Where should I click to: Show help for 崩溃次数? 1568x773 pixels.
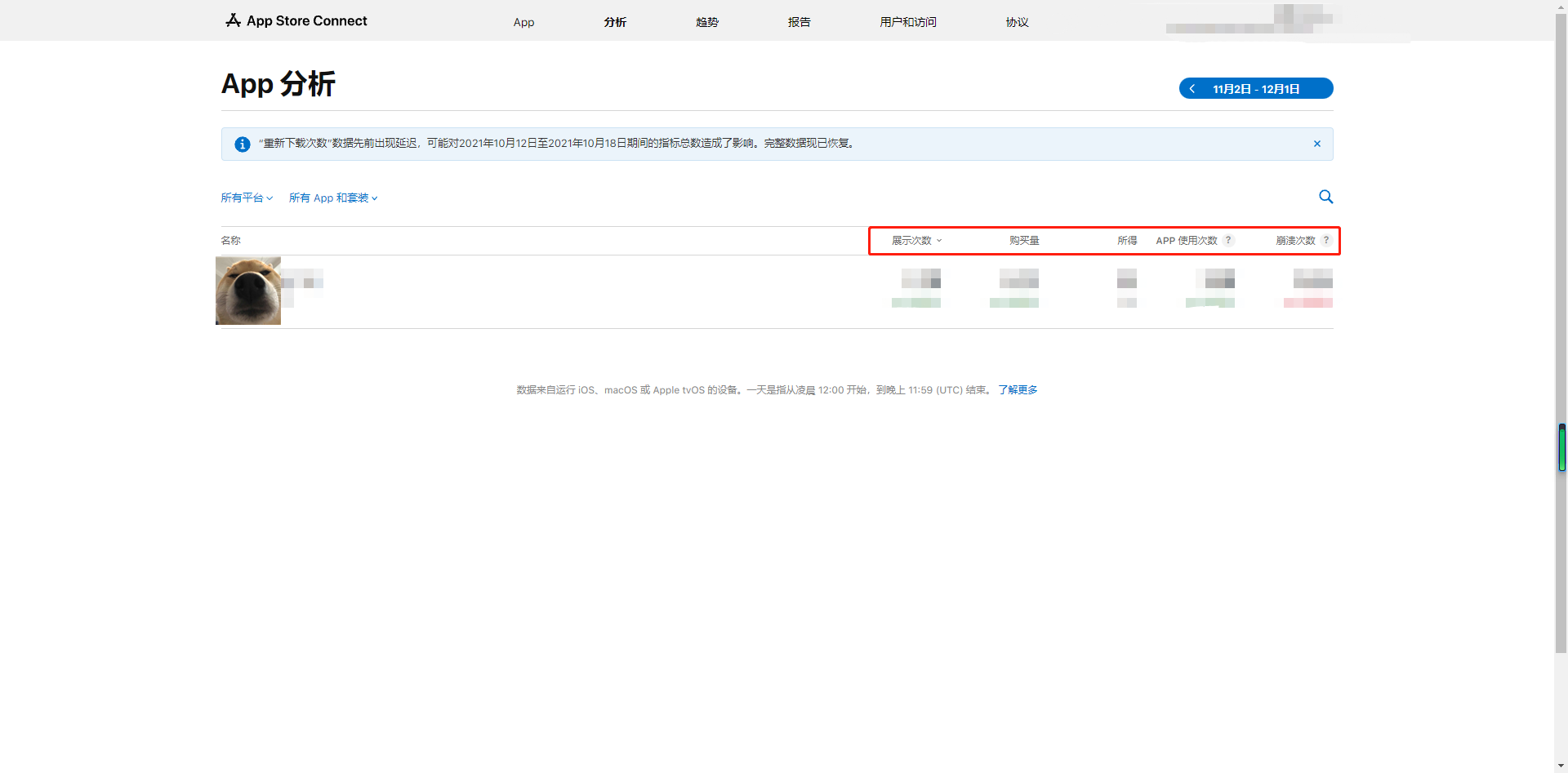click(x=1326, y=240)
